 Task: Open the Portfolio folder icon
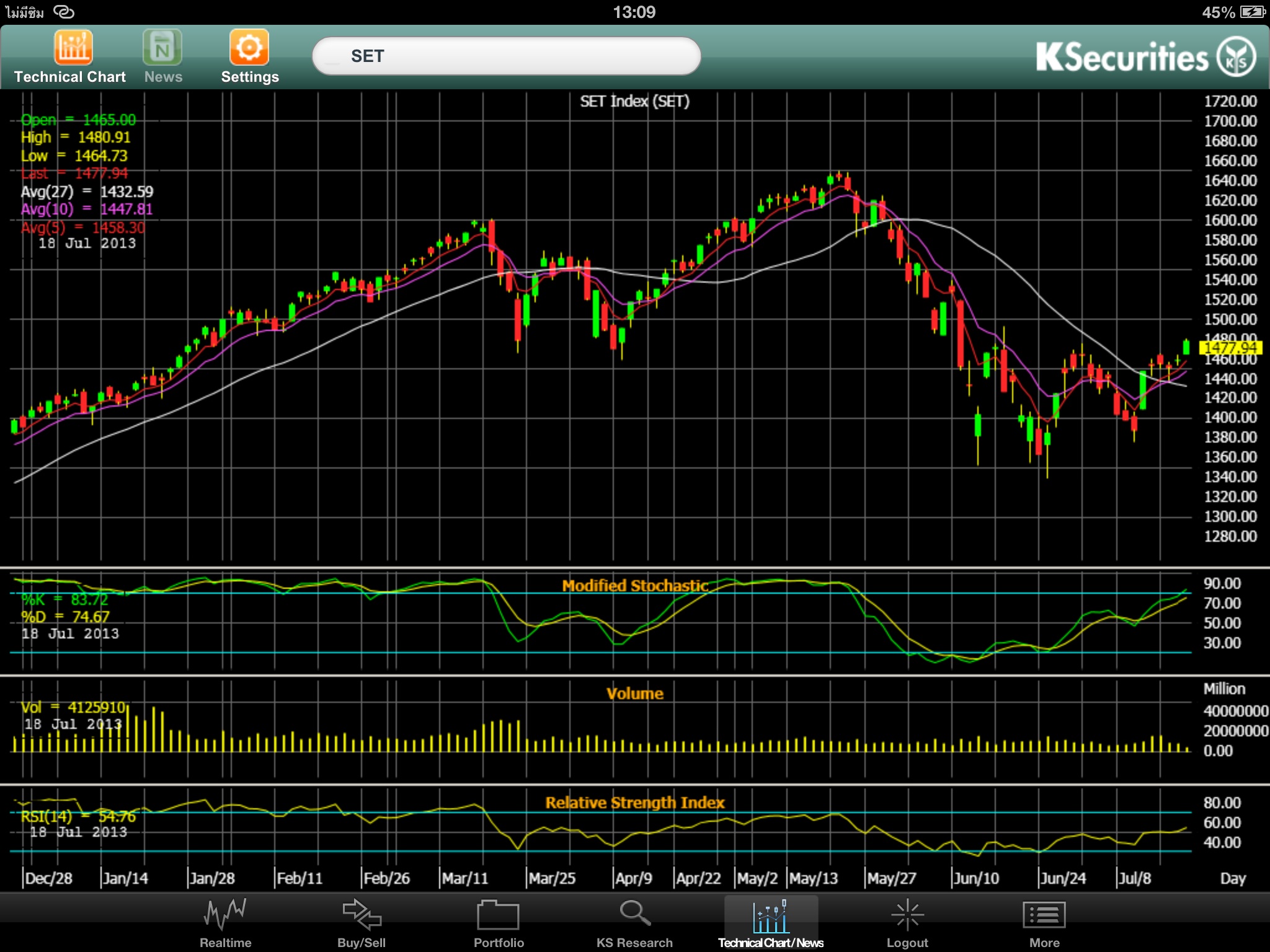pos(498,917)
